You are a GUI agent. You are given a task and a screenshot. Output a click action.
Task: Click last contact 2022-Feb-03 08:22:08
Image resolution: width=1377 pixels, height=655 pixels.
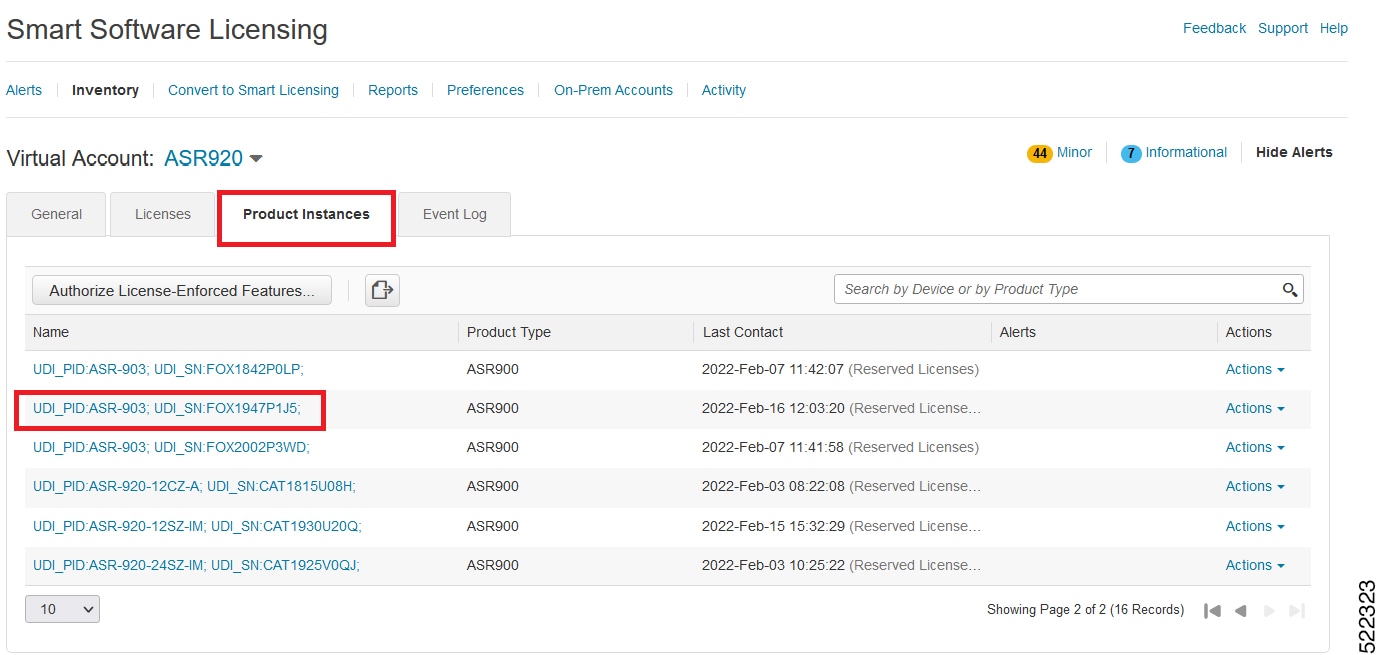pos(773,486)
